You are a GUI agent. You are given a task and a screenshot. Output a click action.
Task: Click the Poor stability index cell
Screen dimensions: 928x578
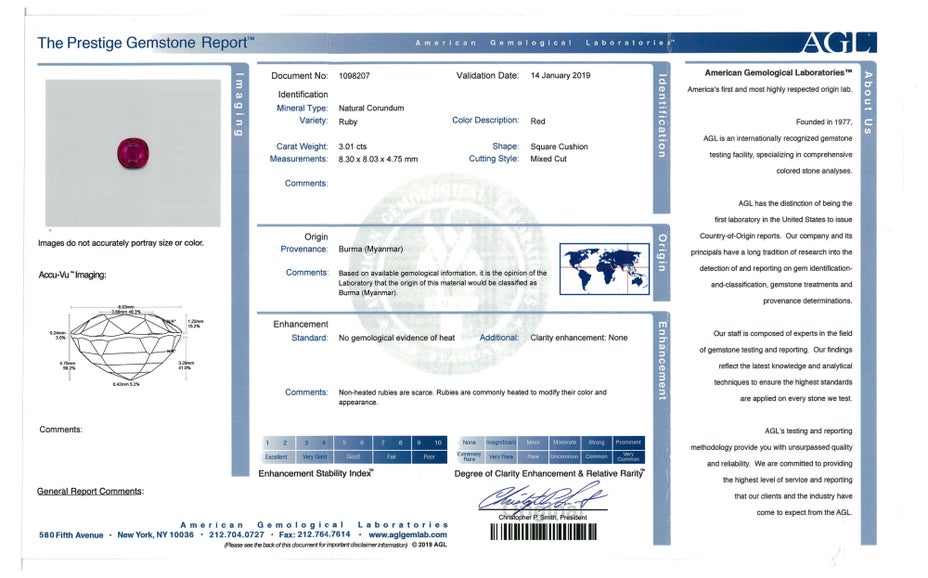(430, 456)
